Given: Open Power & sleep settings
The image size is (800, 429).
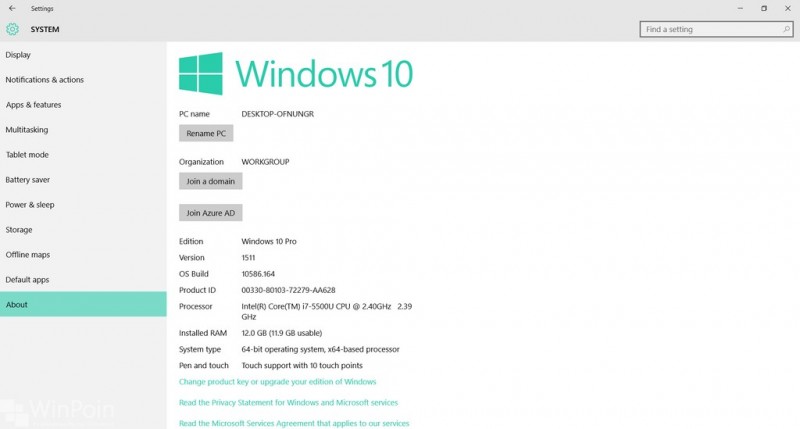Looking at the screenshot, I should pos(83,205).
